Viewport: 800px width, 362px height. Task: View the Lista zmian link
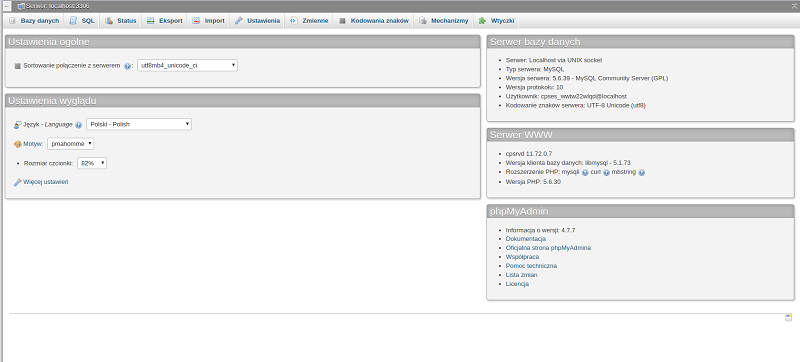pyautogui.click(x=521, y=275)
